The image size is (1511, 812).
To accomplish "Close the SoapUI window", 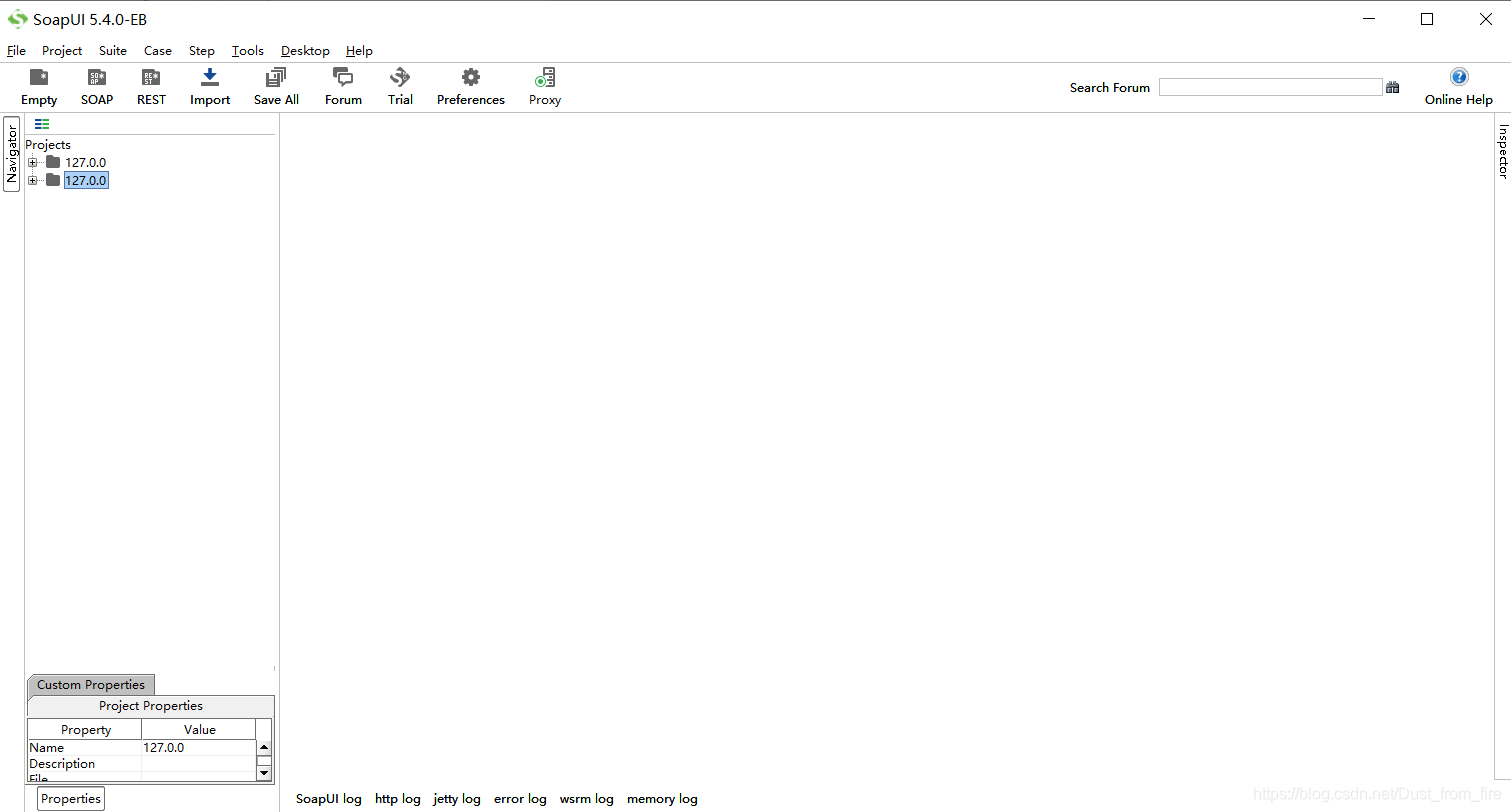I will point(1485,19).
